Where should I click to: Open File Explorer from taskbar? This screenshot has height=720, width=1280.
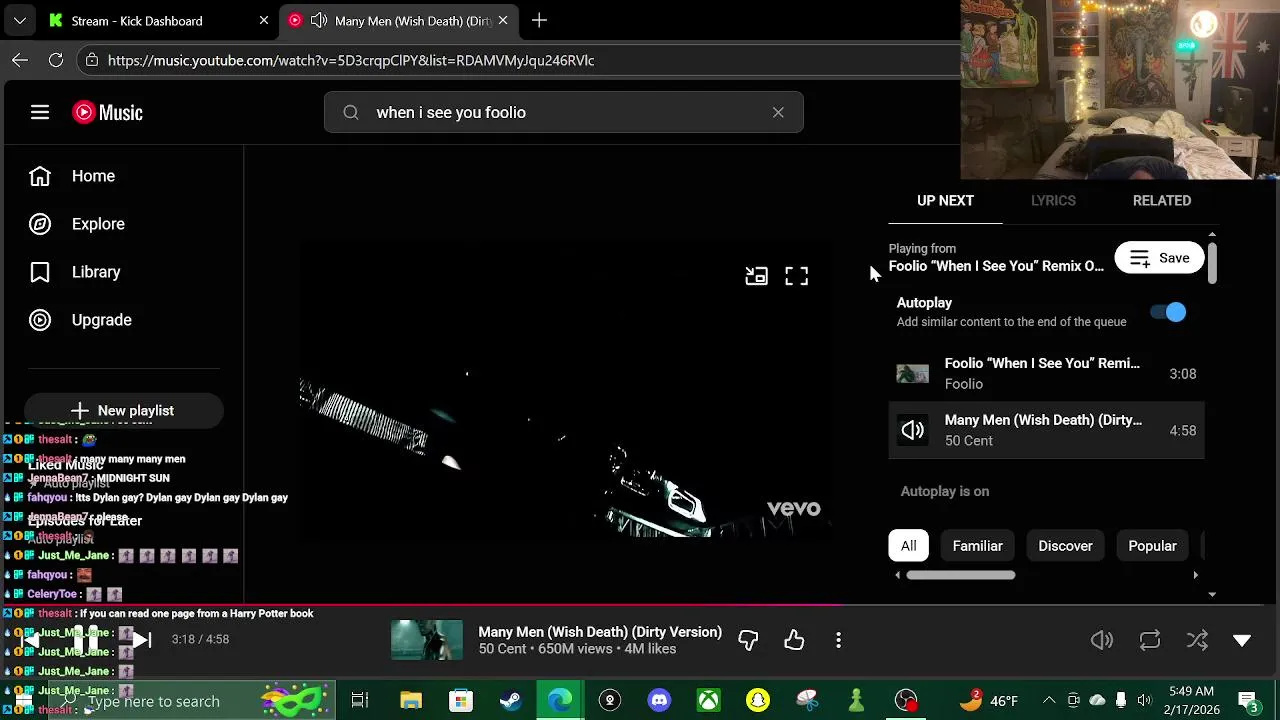(411, 701)
